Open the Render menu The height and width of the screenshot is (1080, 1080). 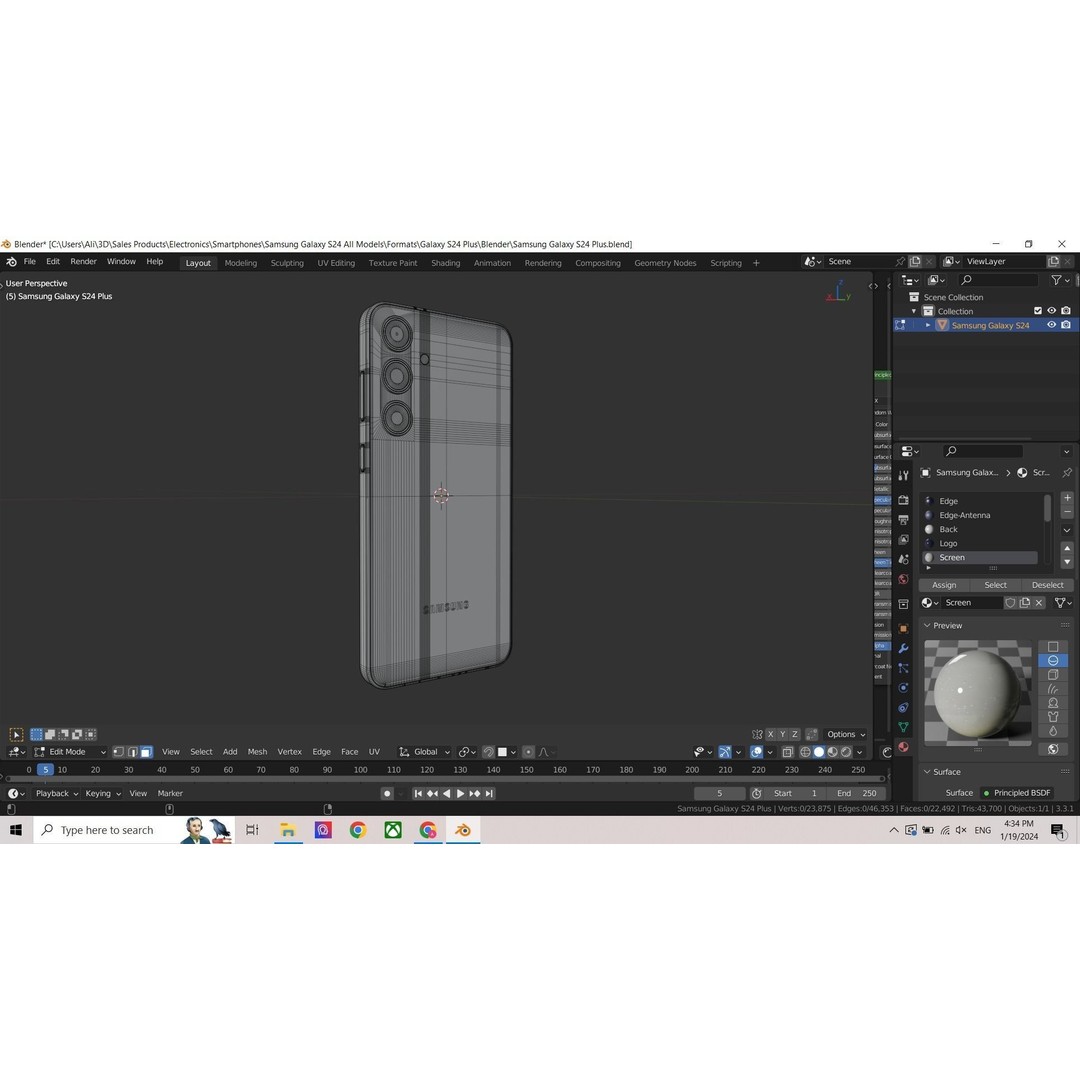click(x=83, y=262)
